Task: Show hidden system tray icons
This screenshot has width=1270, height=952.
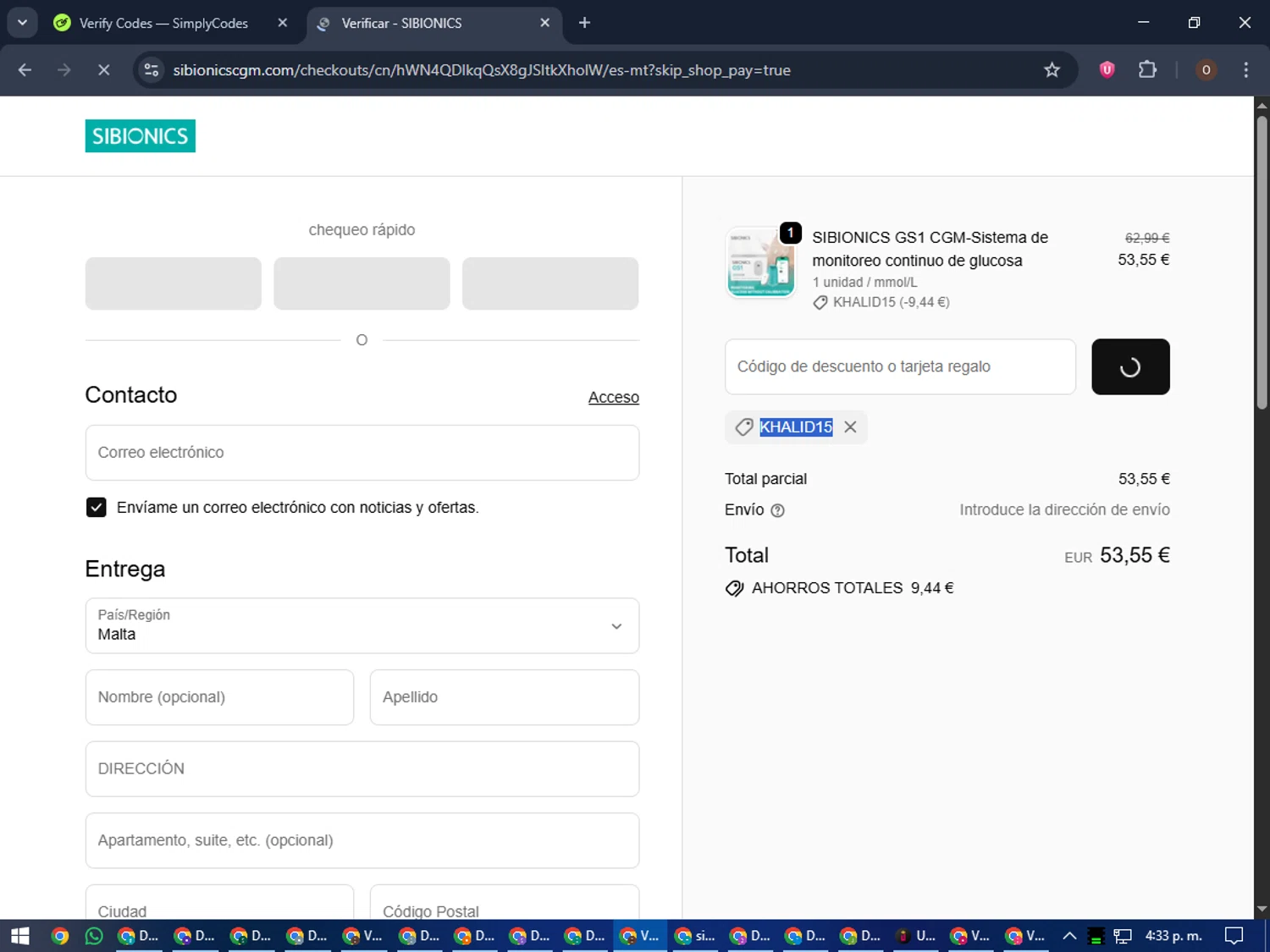Action: point(1069,936)
